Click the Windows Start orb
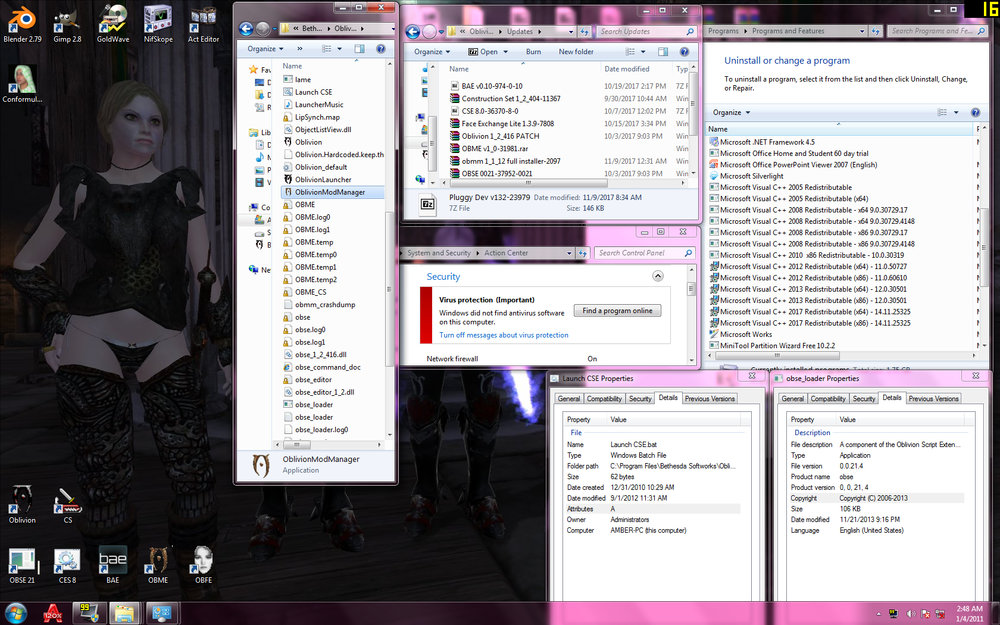The width and height of the screenshot is (1000, 625). (15, 614)
